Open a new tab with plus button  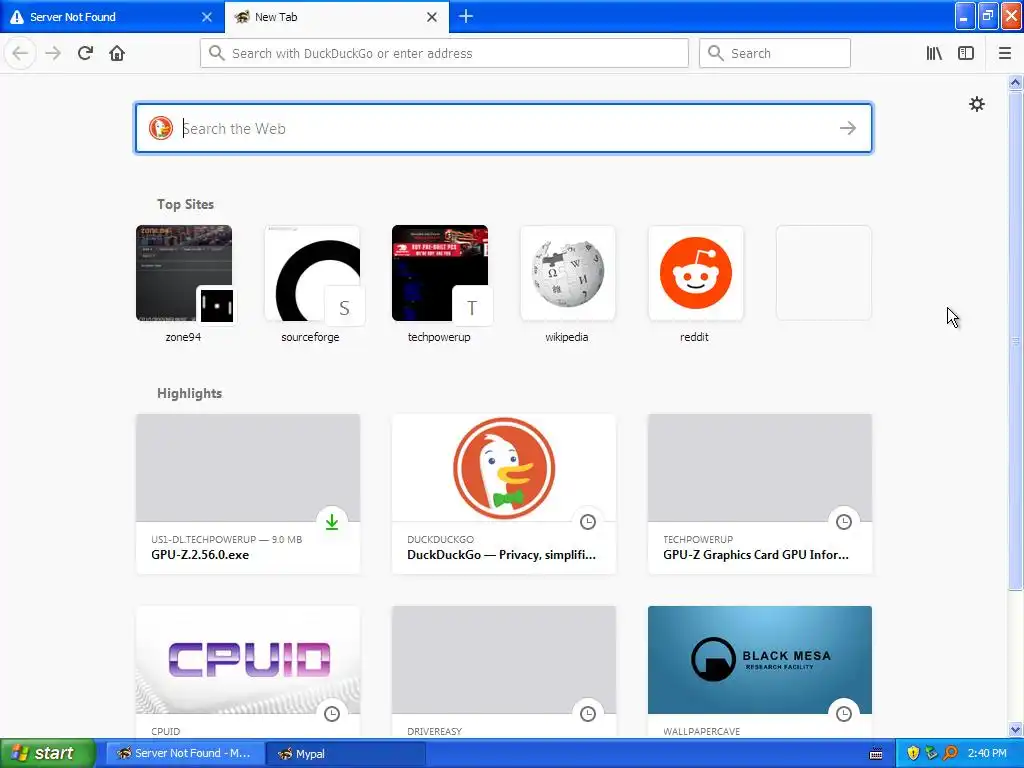click(x=466, y=16)
